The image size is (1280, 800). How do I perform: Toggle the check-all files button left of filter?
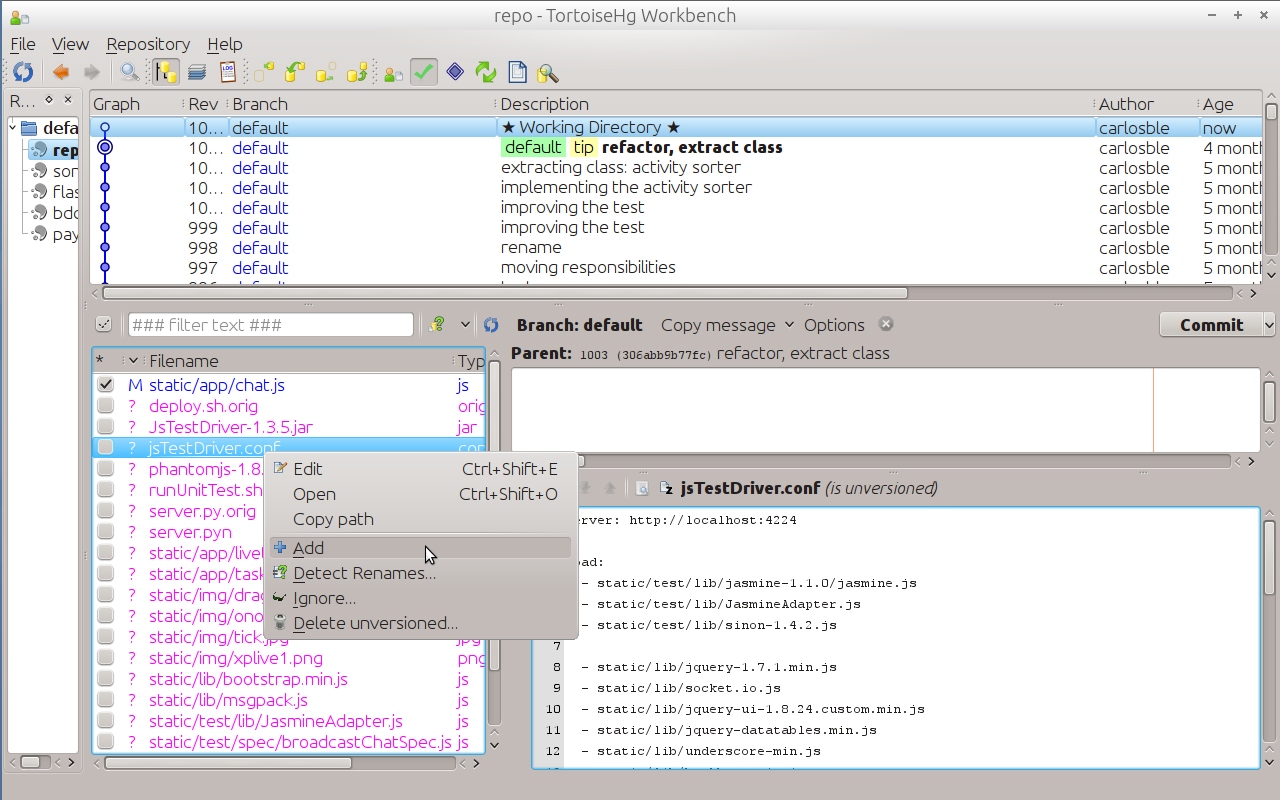click(103, 324)
